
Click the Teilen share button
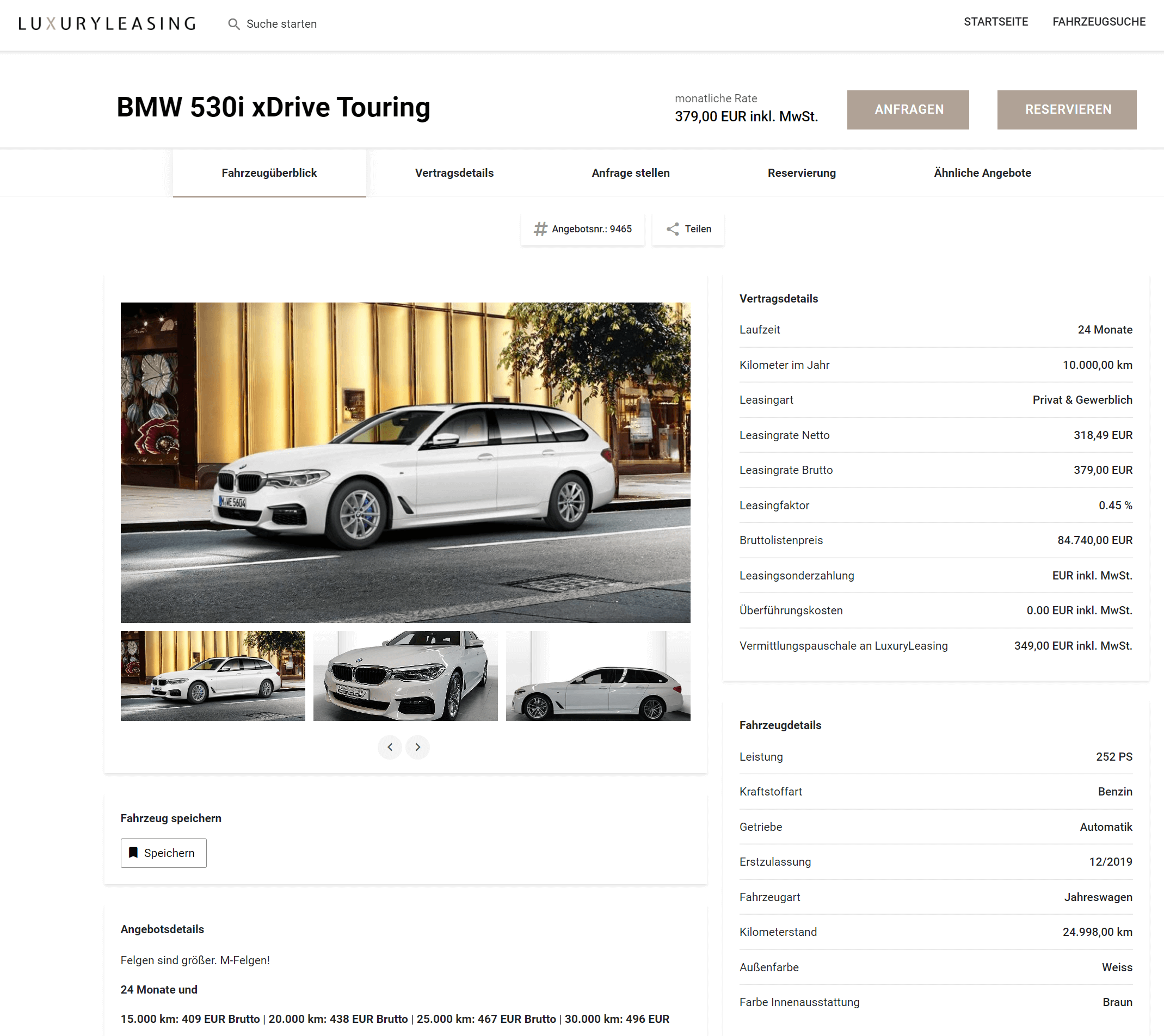click(x=688, y=229)
